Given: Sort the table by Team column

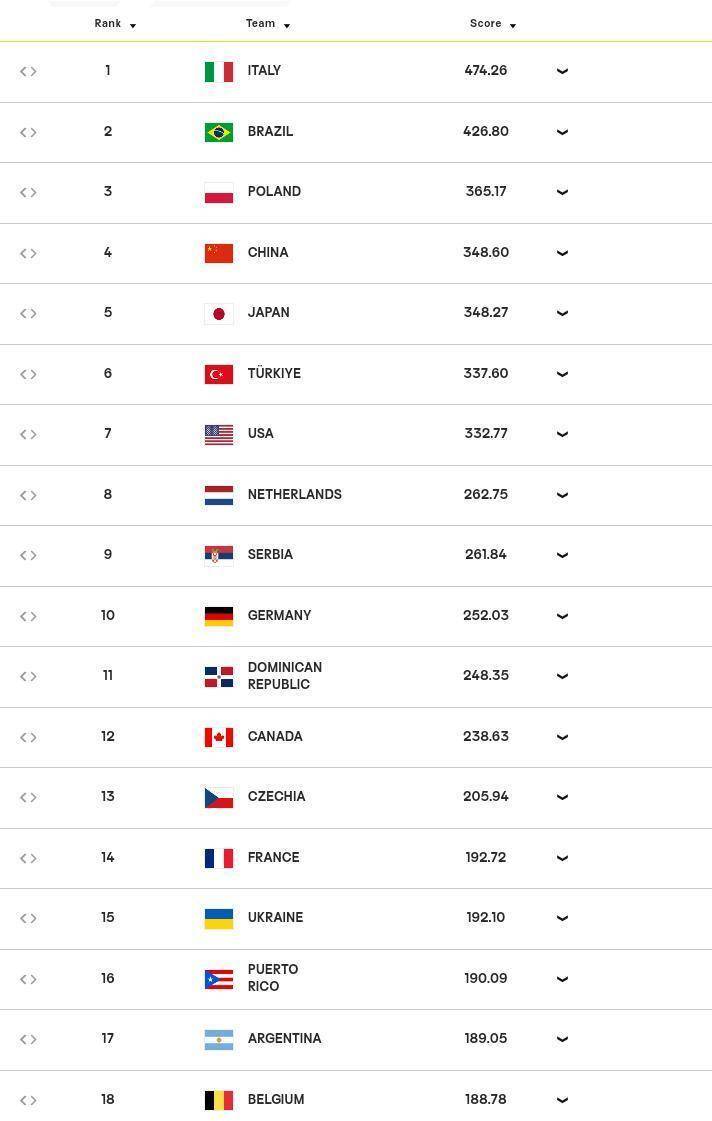Looking at the screenshot, I should click(267, 24).
